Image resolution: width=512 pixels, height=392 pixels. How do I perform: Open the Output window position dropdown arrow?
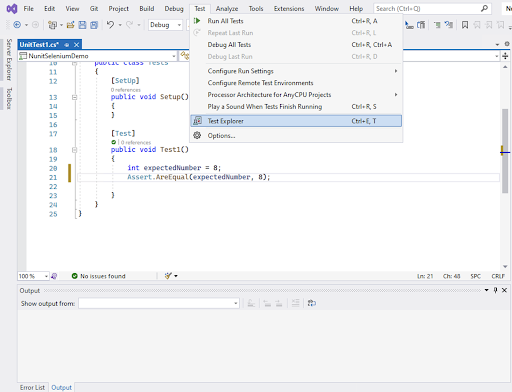click(487, 290)
